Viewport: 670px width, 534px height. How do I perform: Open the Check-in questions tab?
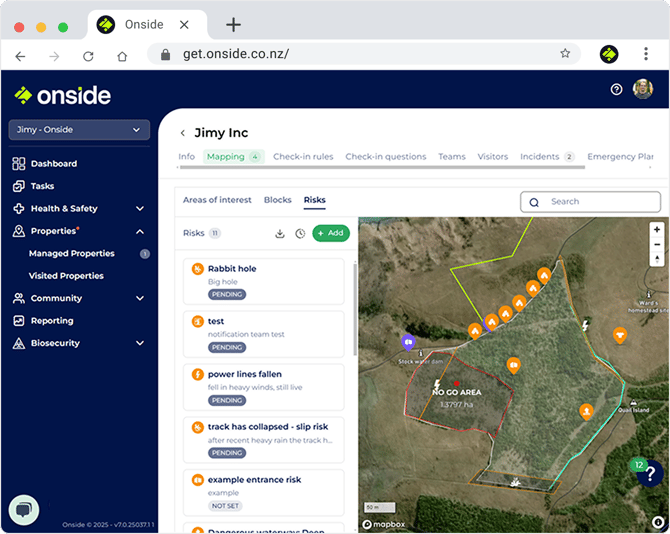pyautogui.click(x=386, y=157)
